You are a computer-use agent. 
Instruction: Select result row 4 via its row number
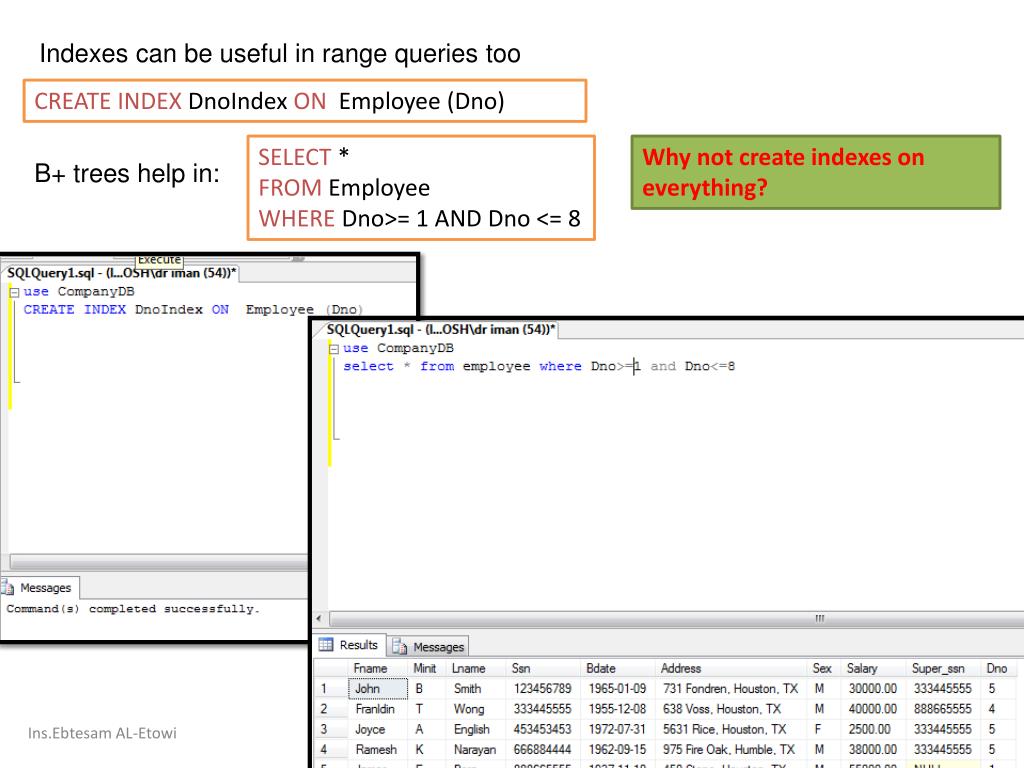(331, 749)
